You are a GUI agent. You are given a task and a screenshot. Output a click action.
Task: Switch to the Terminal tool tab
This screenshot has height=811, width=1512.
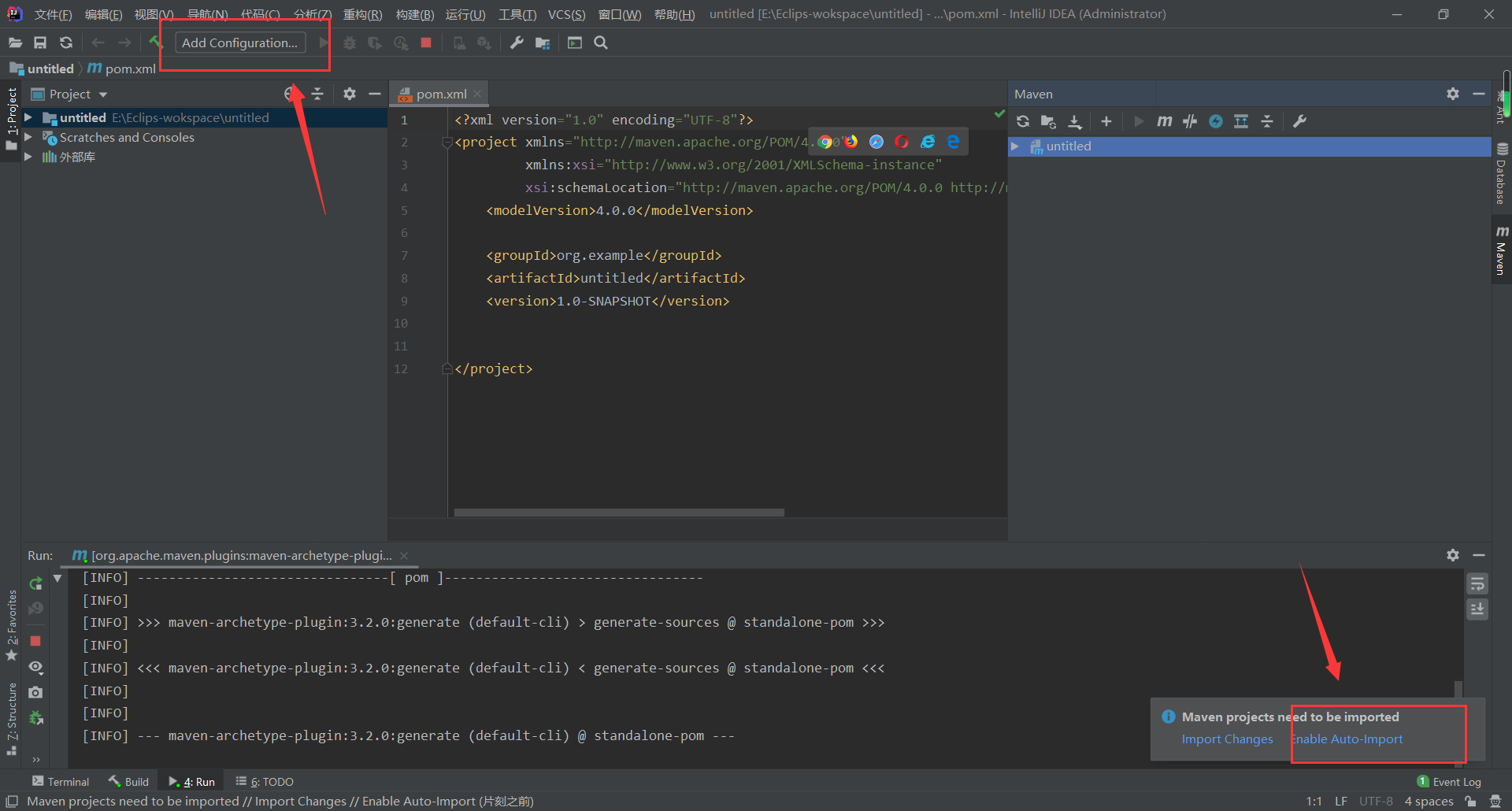click(x=61, y=781)
